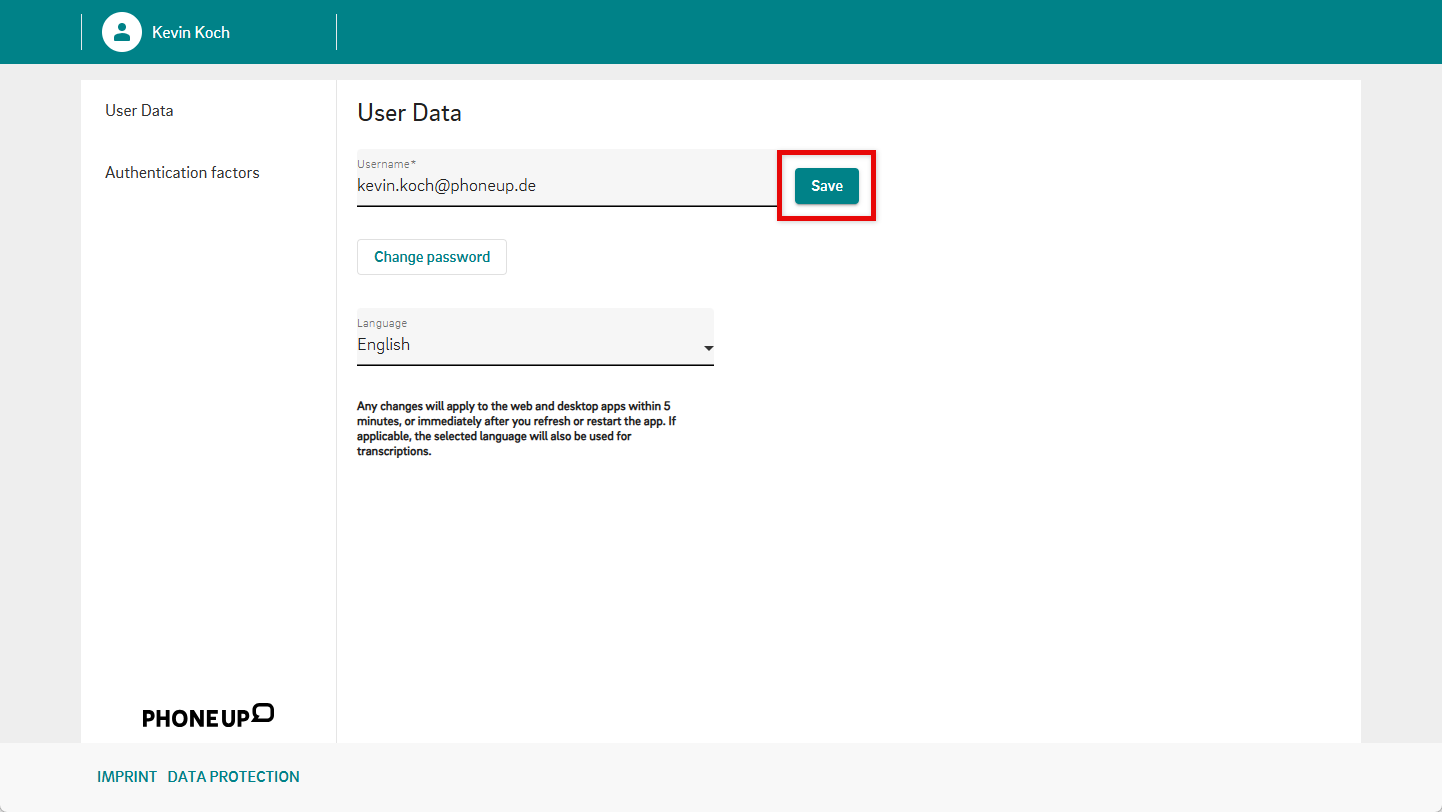The height and width of the screenshot is (812, 1442).
Task: Click the PHONEUP logo text in sidebar
Action: (x=195, y=718)
